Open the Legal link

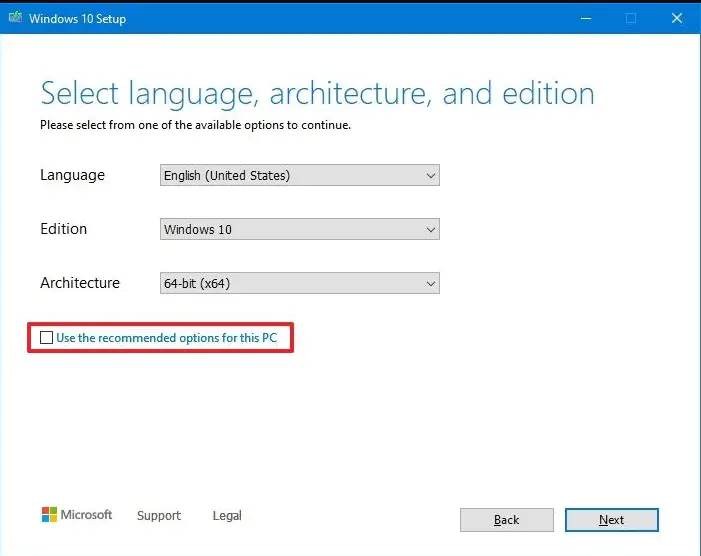(227, 516)
